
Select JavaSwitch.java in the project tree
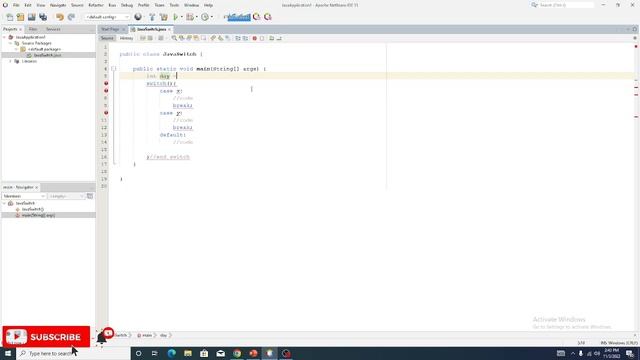coord(47,55)
